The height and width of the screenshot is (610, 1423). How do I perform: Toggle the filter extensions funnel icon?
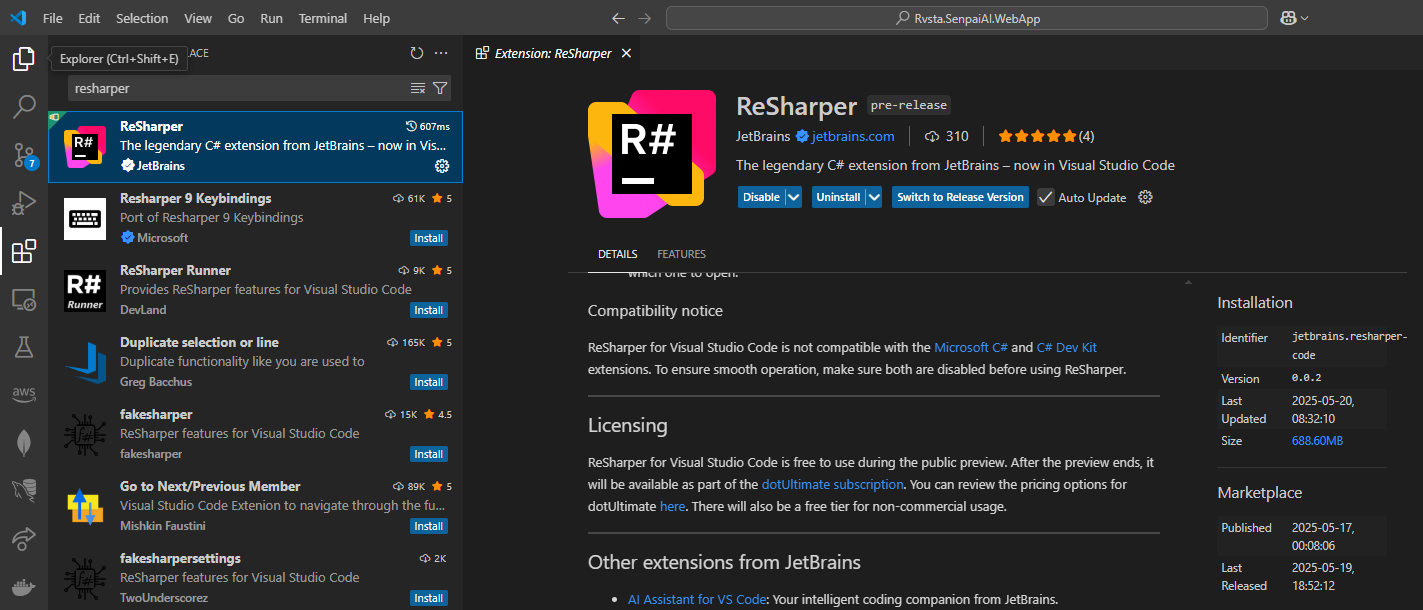[x=440, y=88]
